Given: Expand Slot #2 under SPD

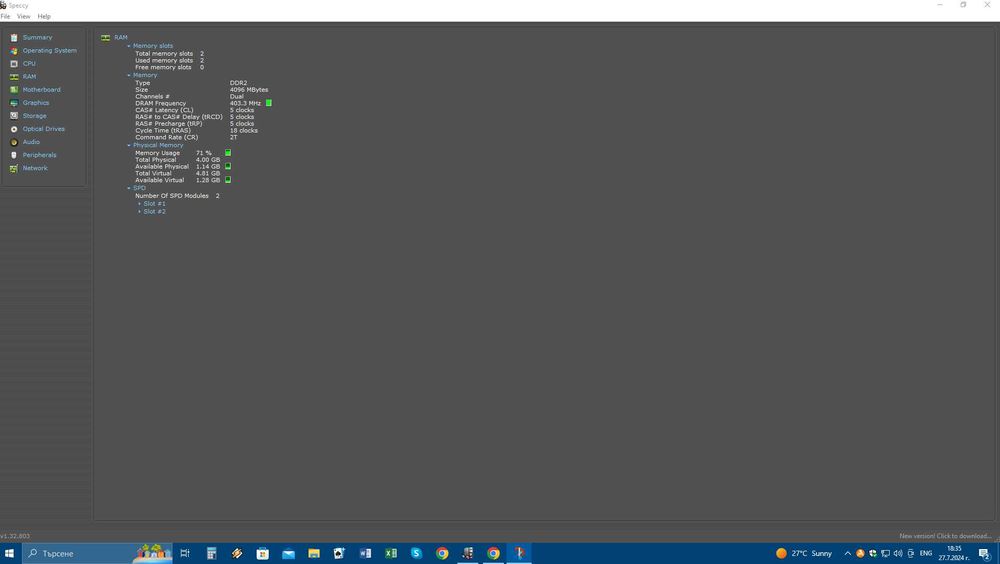Looking at the screenshot, I should coord(140,211).
